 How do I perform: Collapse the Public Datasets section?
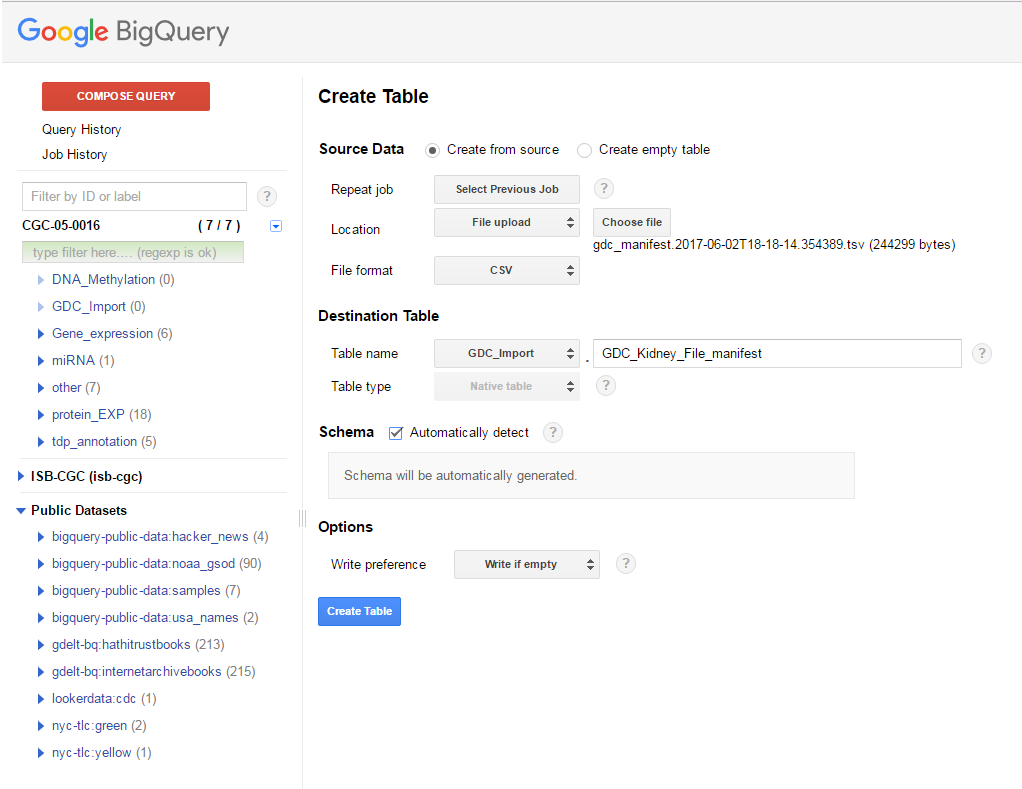[21, 511]
